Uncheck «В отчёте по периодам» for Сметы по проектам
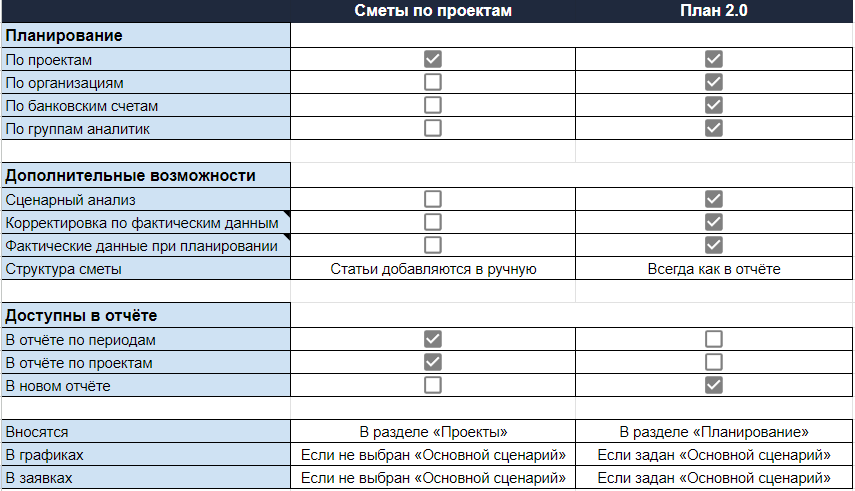Image resolution: width=855 pixels, height=491 pixels. pos(433,339)
